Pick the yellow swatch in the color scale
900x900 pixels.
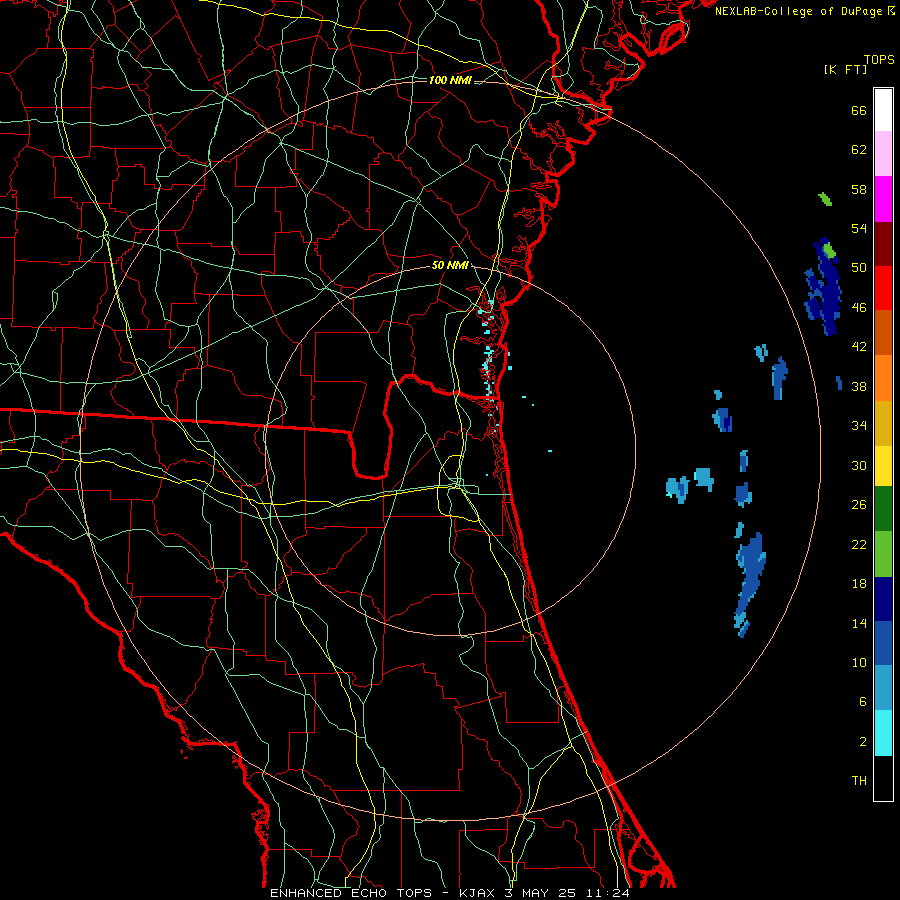coord(883,466)
